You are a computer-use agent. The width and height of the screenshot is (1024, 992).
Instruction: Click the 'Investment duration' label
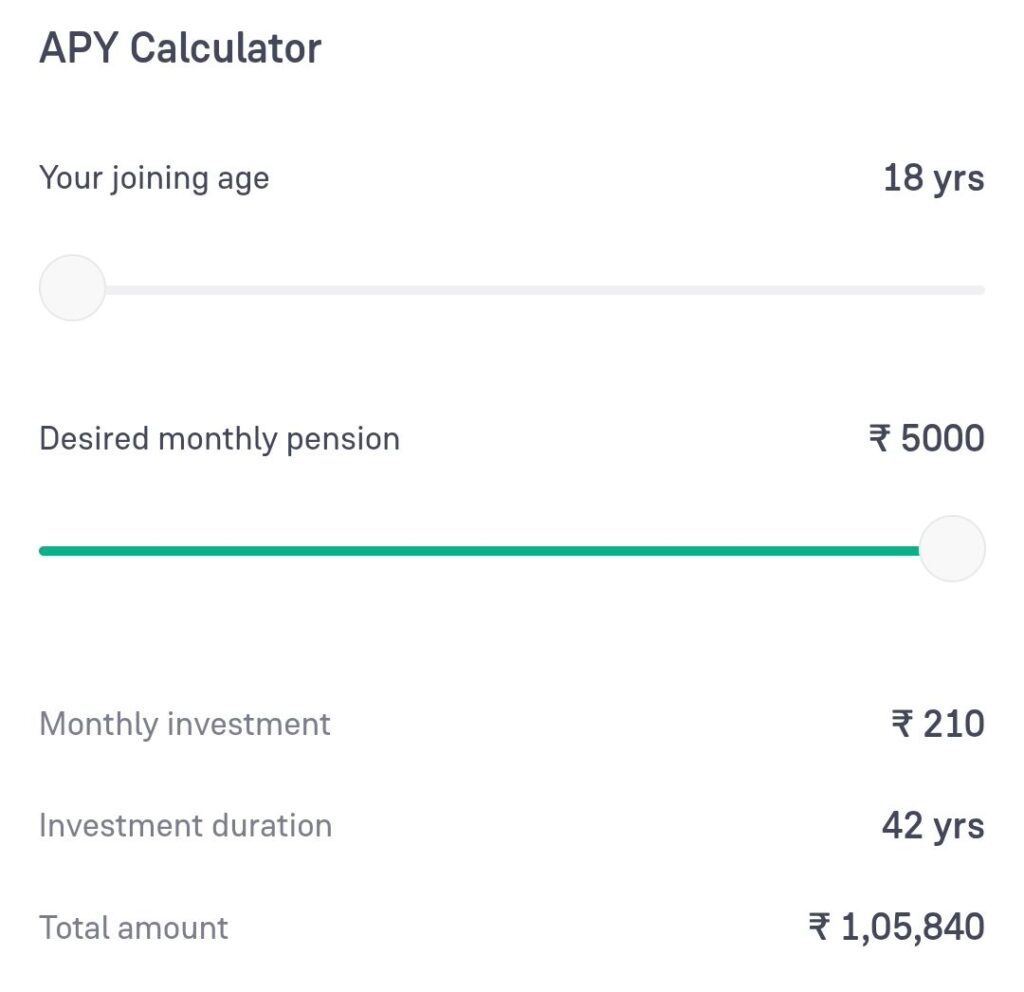pos(185,826)
